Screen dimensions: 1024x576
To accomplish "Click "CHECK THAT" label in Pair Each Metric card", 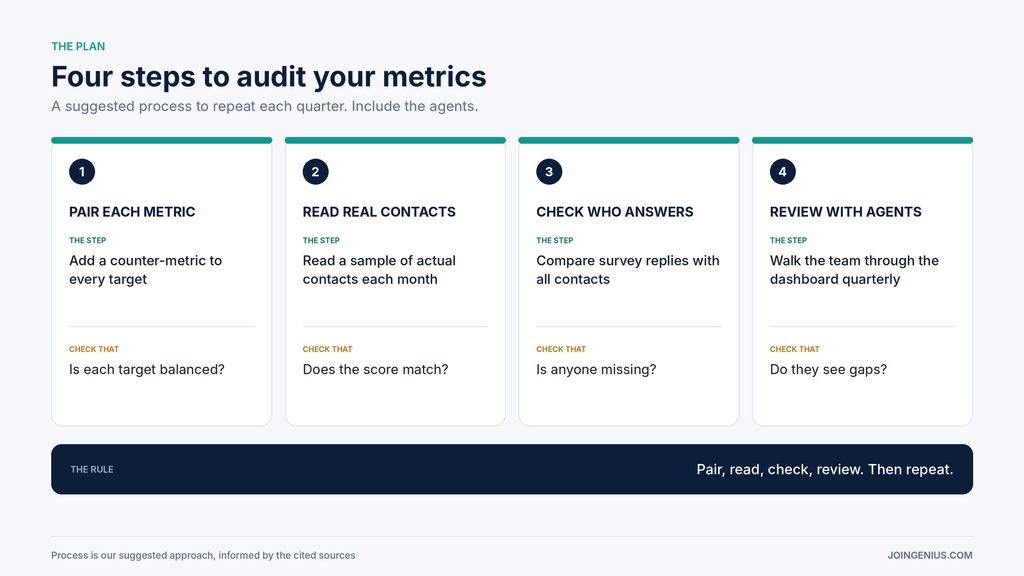I will pos(94,349).
